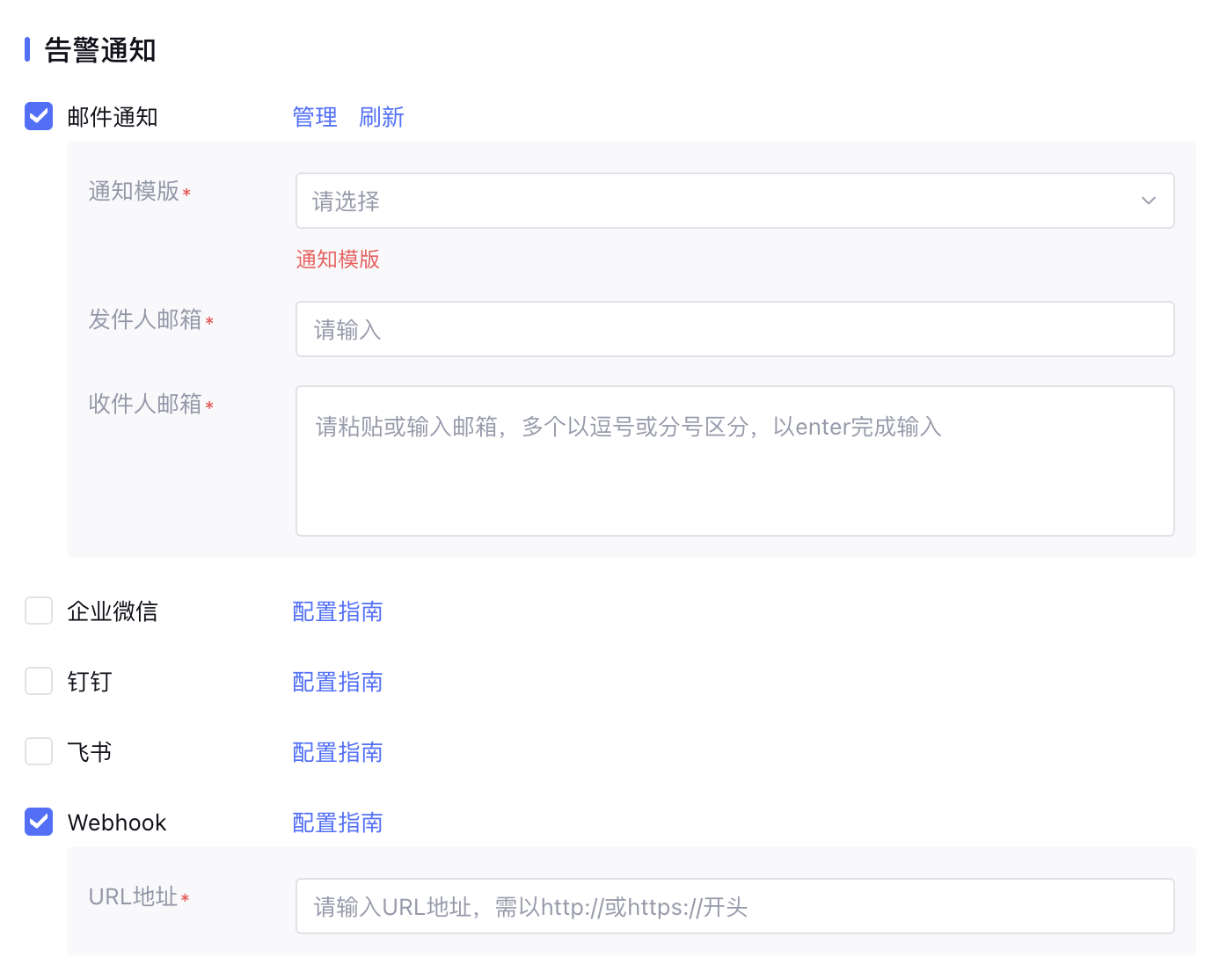Focus the 发件人邮箱 input field

pyautogui.click(x=734, y=329)
